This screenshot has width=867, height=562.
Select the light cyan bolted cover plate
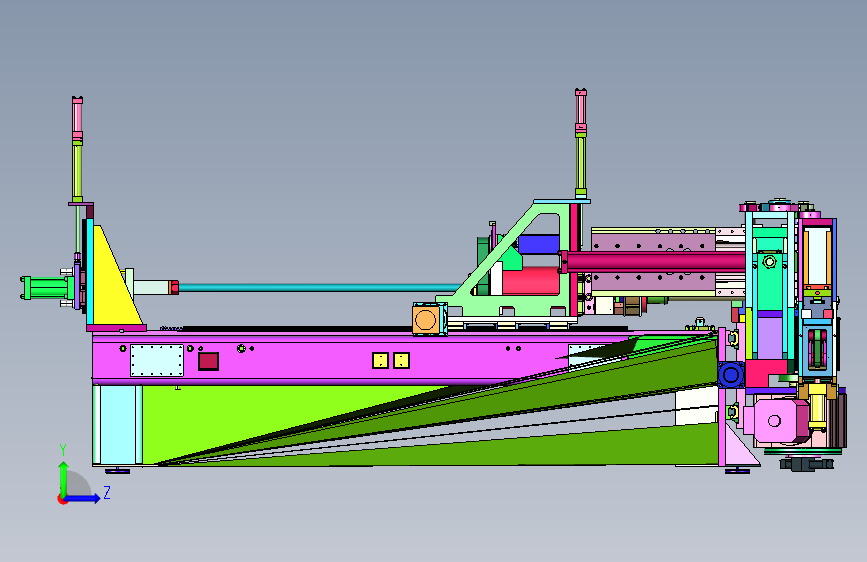click(x=157, y=361)
